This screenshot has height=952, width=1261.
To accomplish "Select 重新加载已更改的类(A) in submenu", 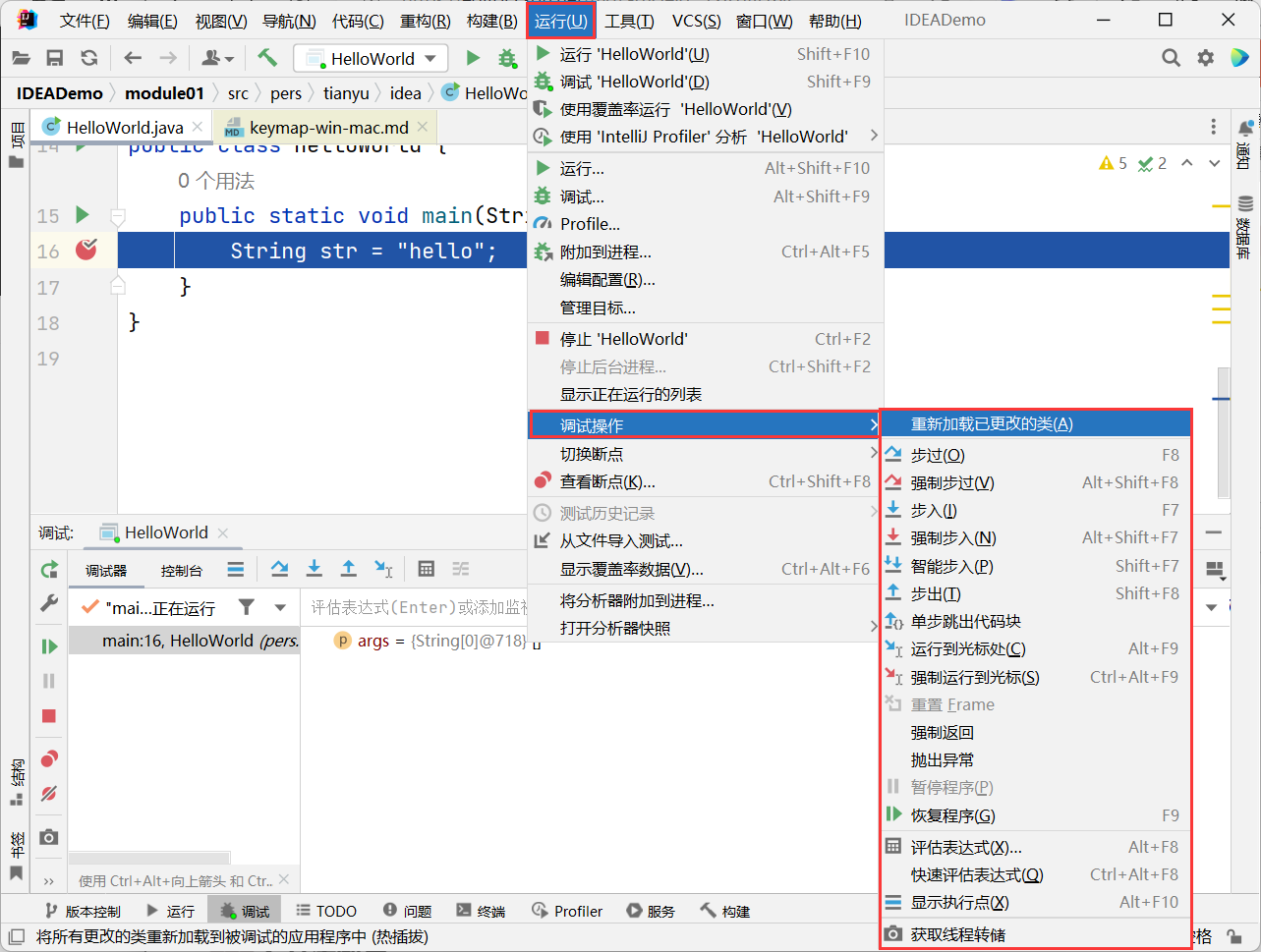I will [x=1036, y=424].
